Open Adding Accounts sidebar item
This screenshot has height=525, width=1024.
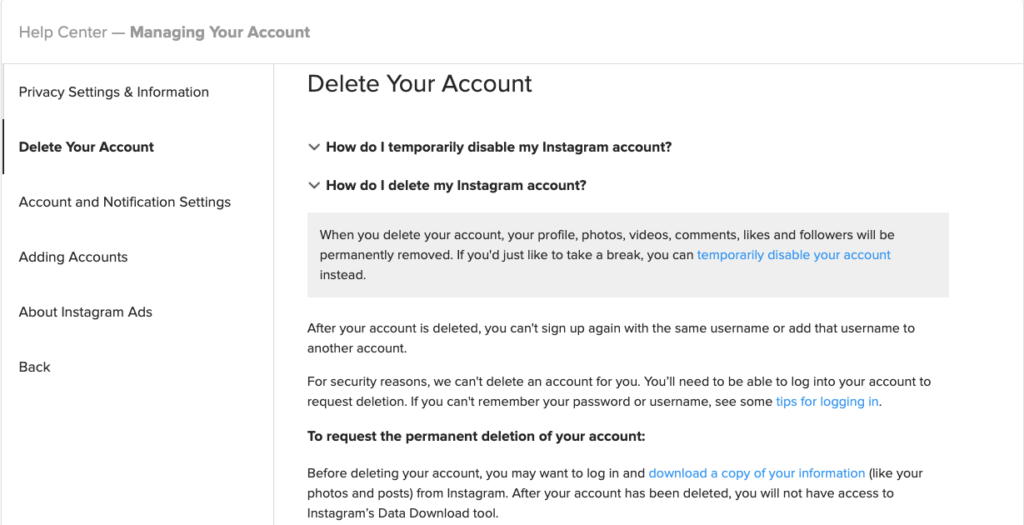(73, 257)
